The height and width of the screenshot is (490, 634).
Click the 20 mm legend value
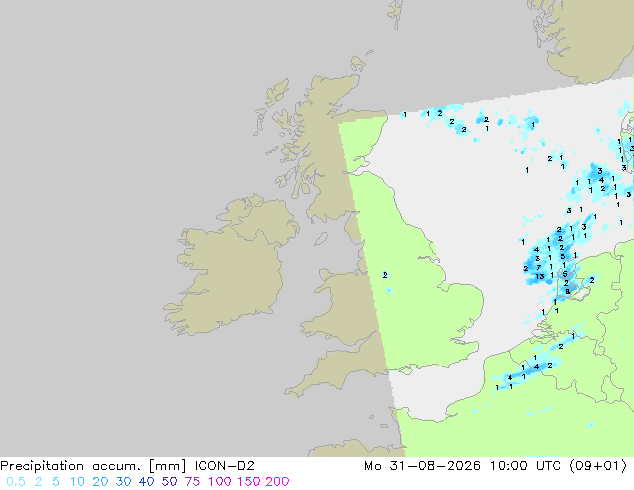click(100, 482)
